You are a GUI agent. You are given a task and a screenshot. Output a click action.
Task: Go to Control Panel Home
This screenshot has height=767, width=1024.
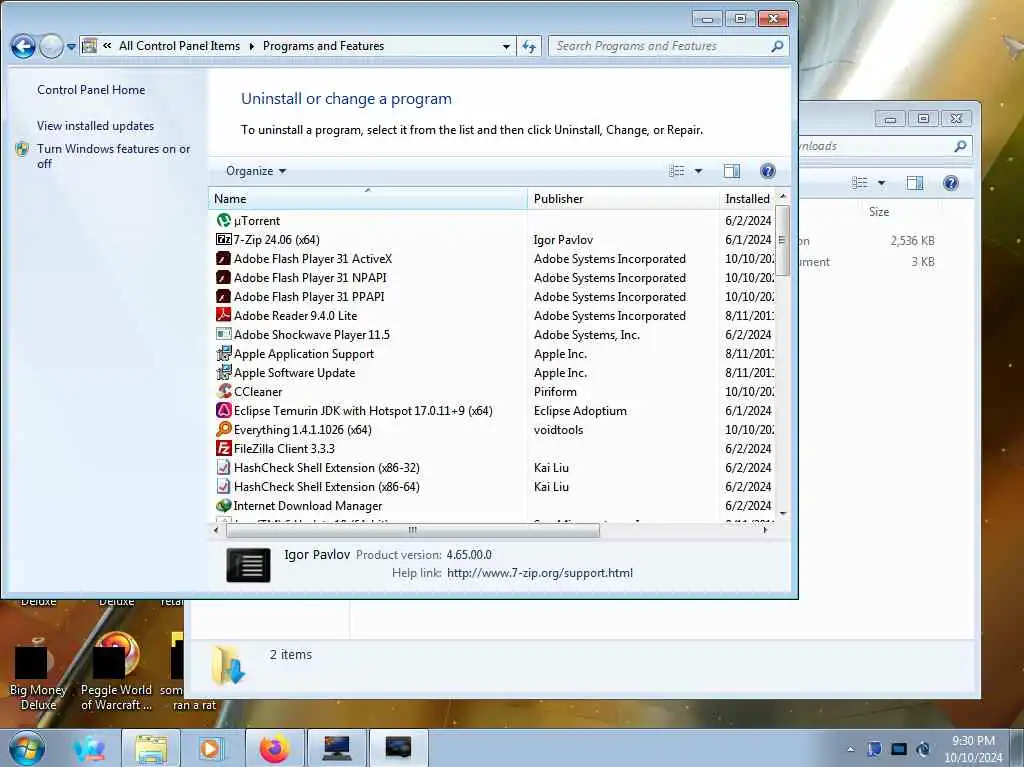91,90
